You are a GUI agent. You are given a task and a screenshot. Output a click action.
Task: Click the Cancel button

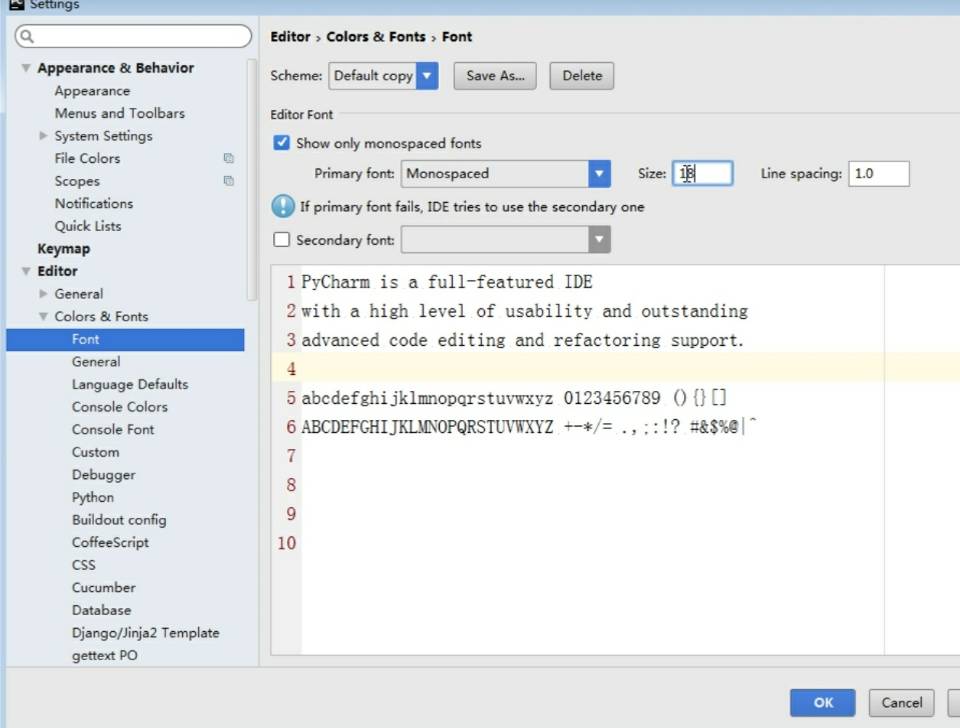[x=901, y=703]
